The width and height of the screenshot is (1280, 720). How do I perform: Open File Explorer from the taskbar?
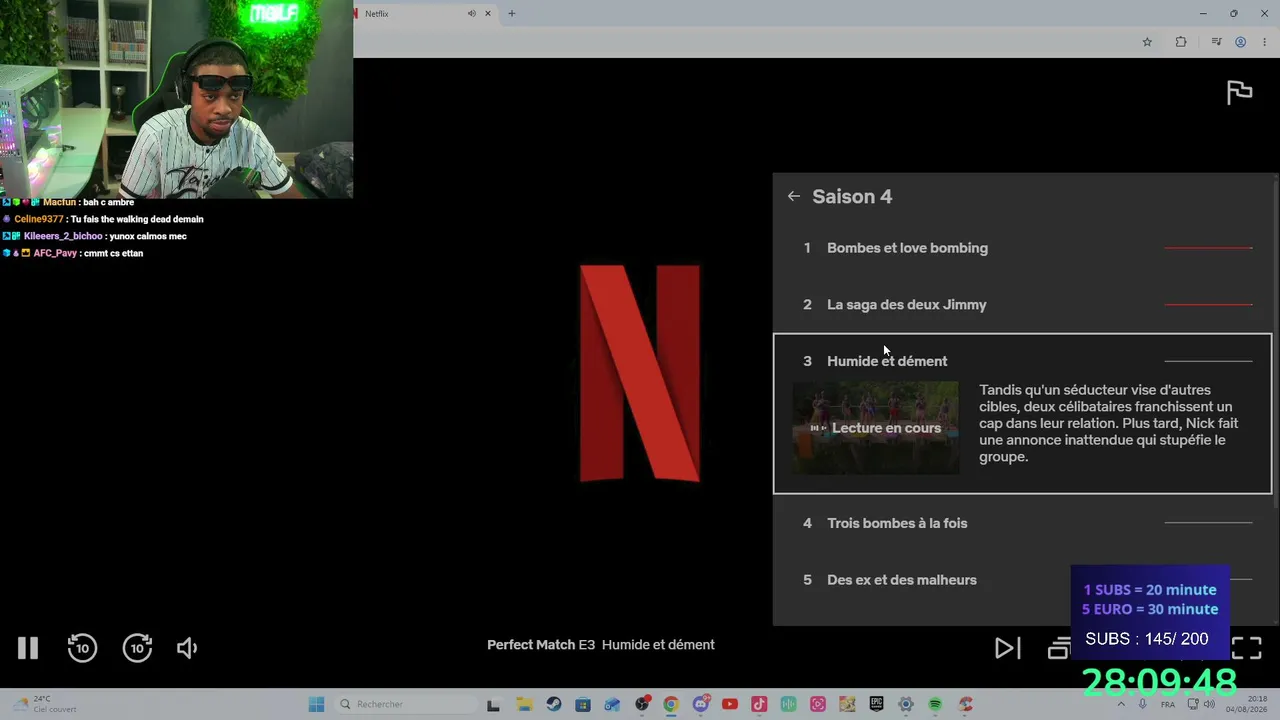pyautogui.click(x=524, y=704)
